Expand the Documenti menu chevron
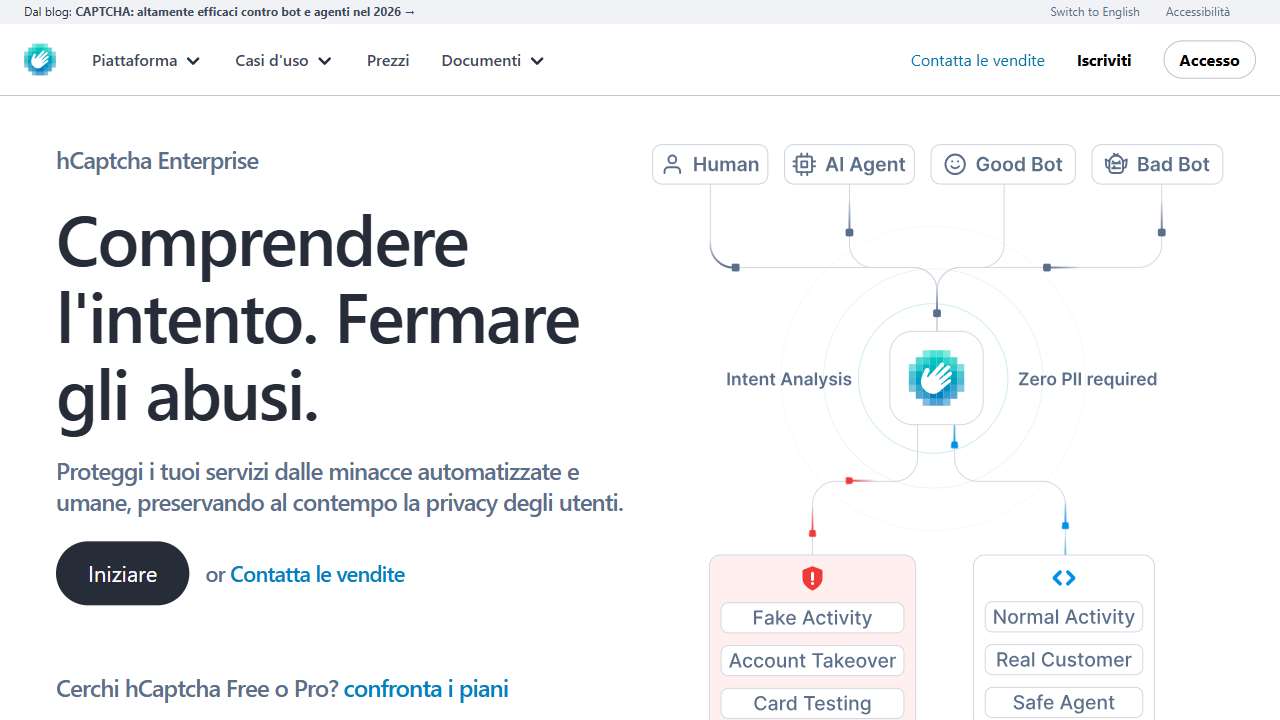 pyautogui.click(x=537, y=61)
